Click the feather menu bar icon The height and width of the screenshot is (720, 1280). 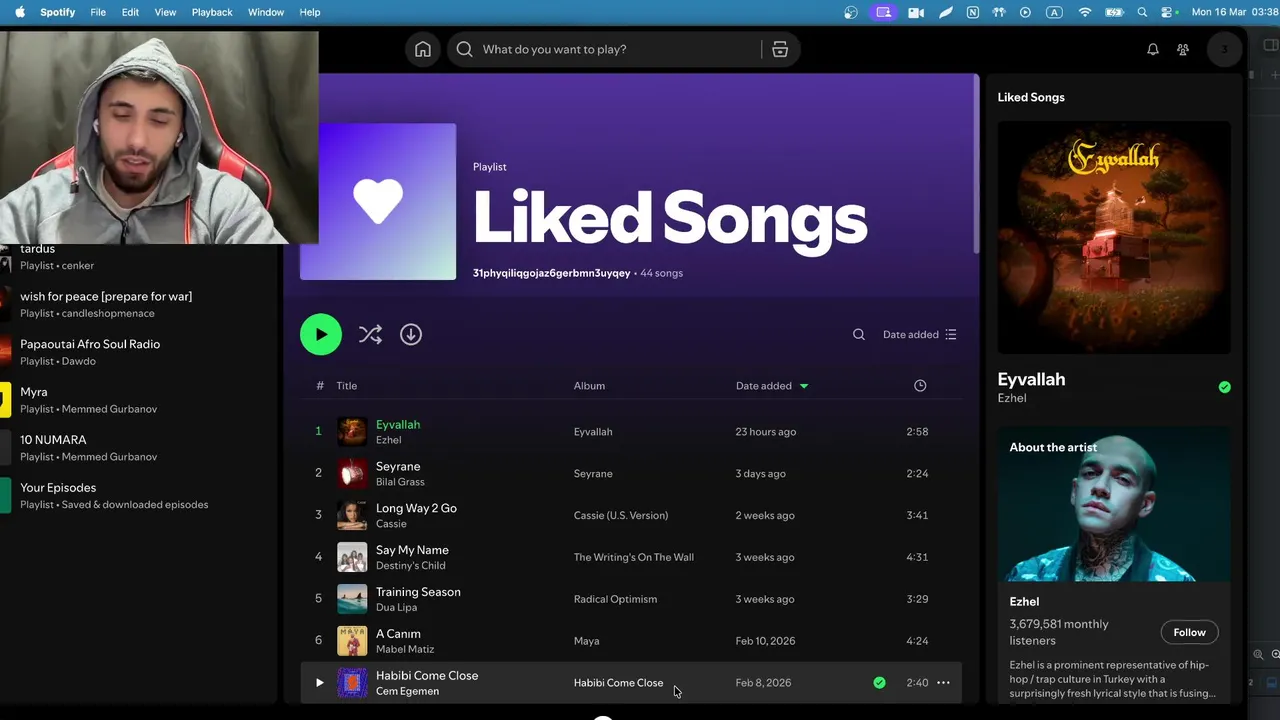[945, 12]
